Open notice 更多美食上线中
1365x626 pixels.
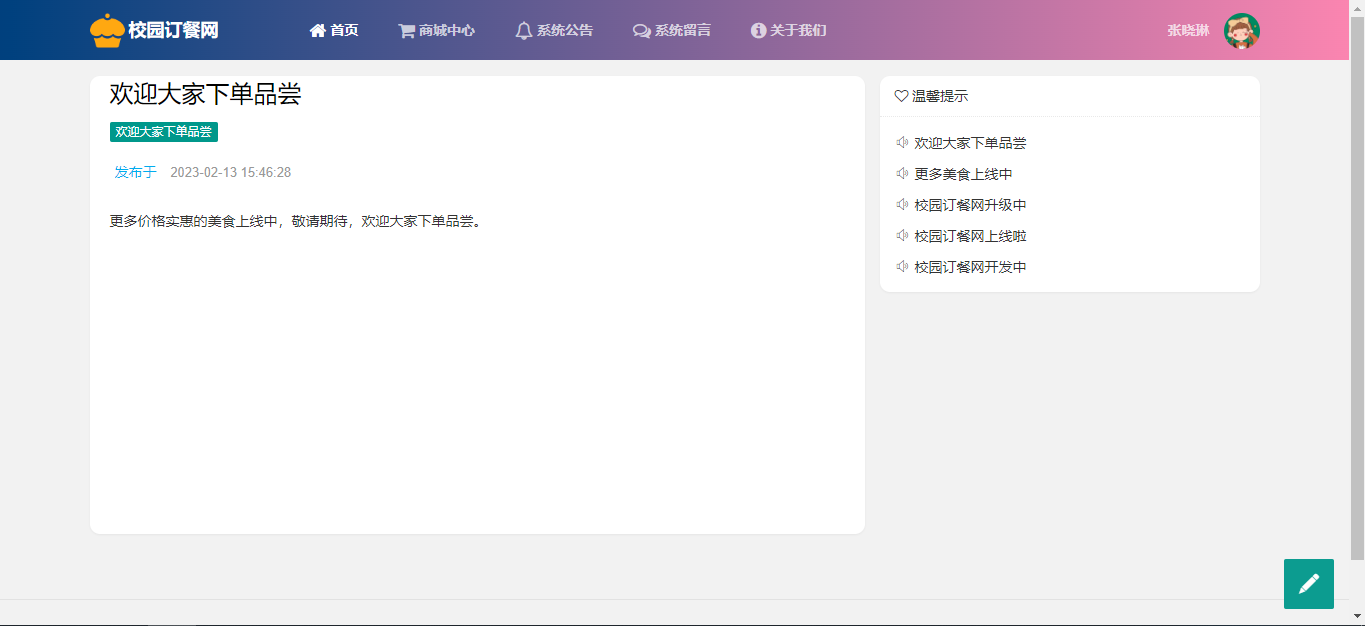coord(963,174)
